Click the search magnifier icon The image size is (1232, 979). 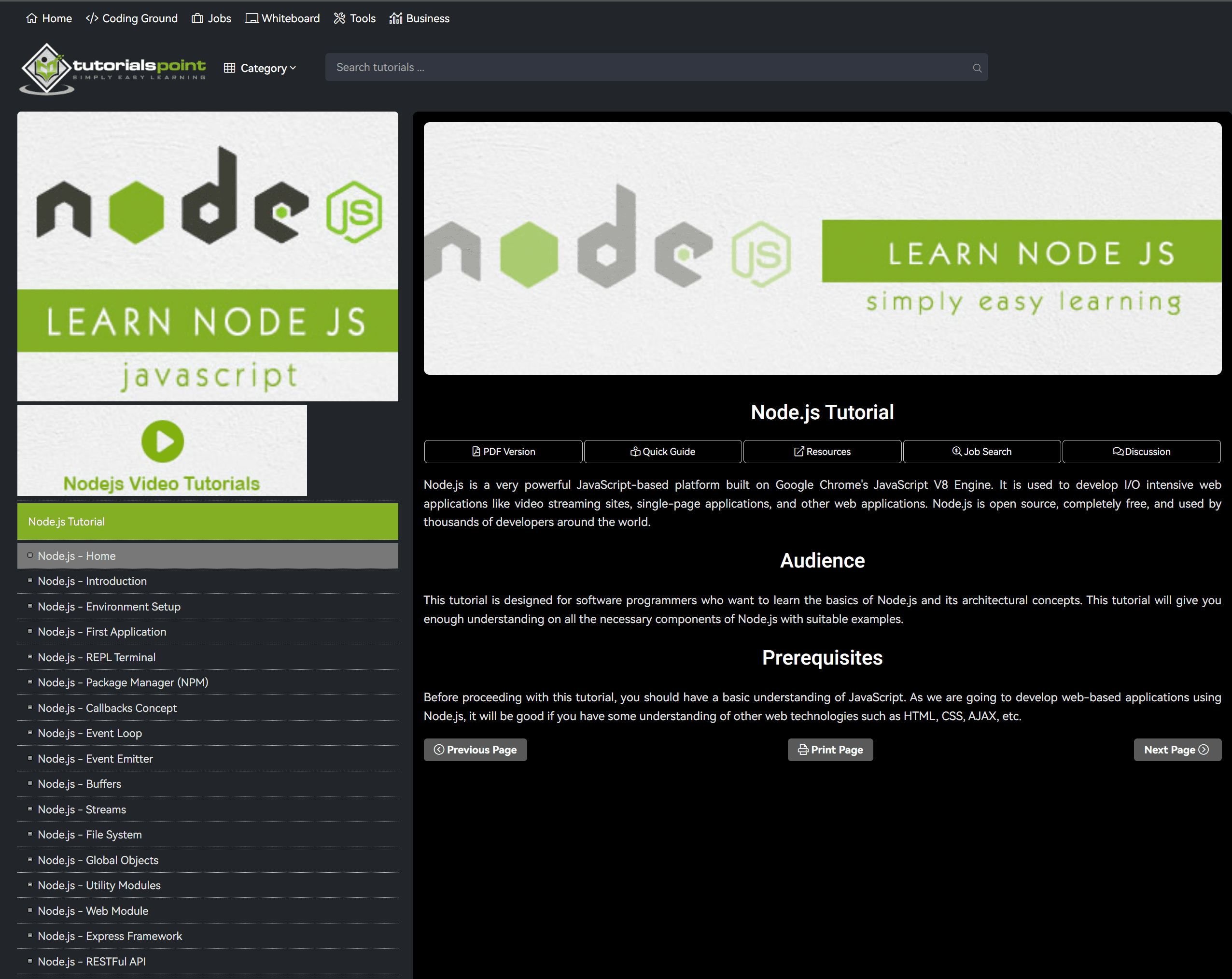977,68
